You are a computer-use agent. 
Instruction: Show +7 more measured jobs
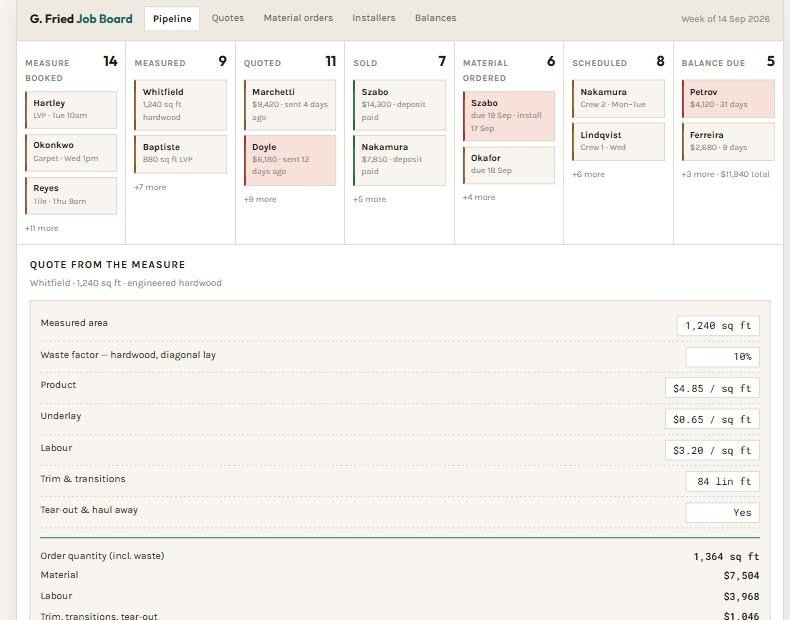point(150,187)
